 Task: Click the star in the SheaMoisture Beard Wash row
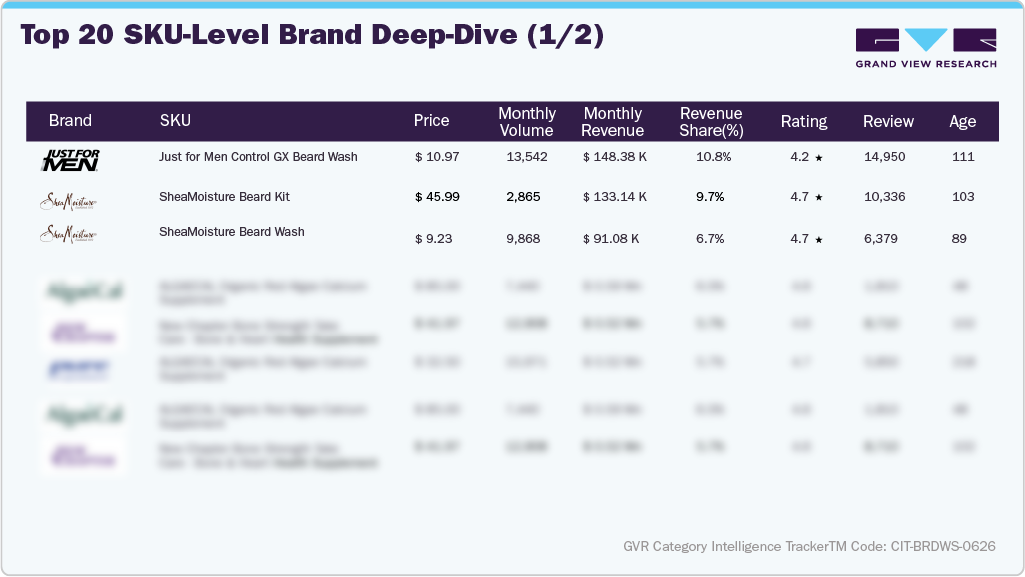(818, 240)
